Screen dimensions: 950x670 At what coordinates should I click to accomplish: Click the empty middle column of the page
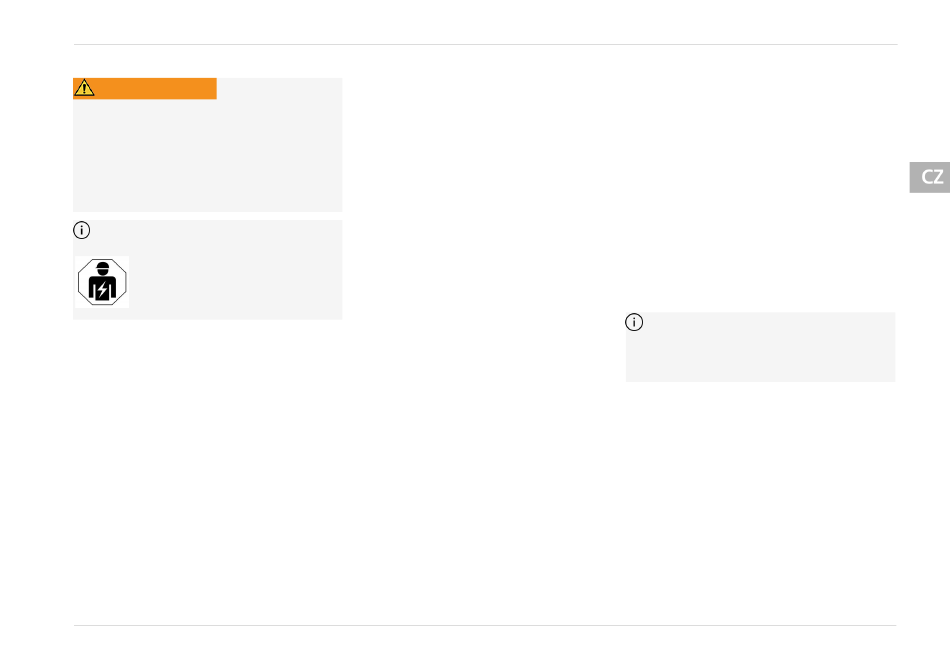click(x=485, y=333)
